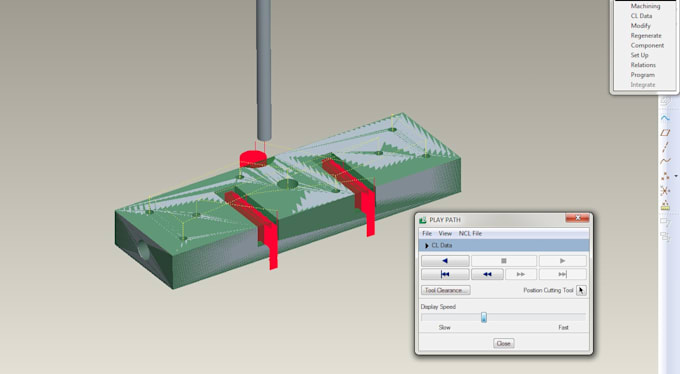
Task: Select the datum point tool icon
Action: 665,176
